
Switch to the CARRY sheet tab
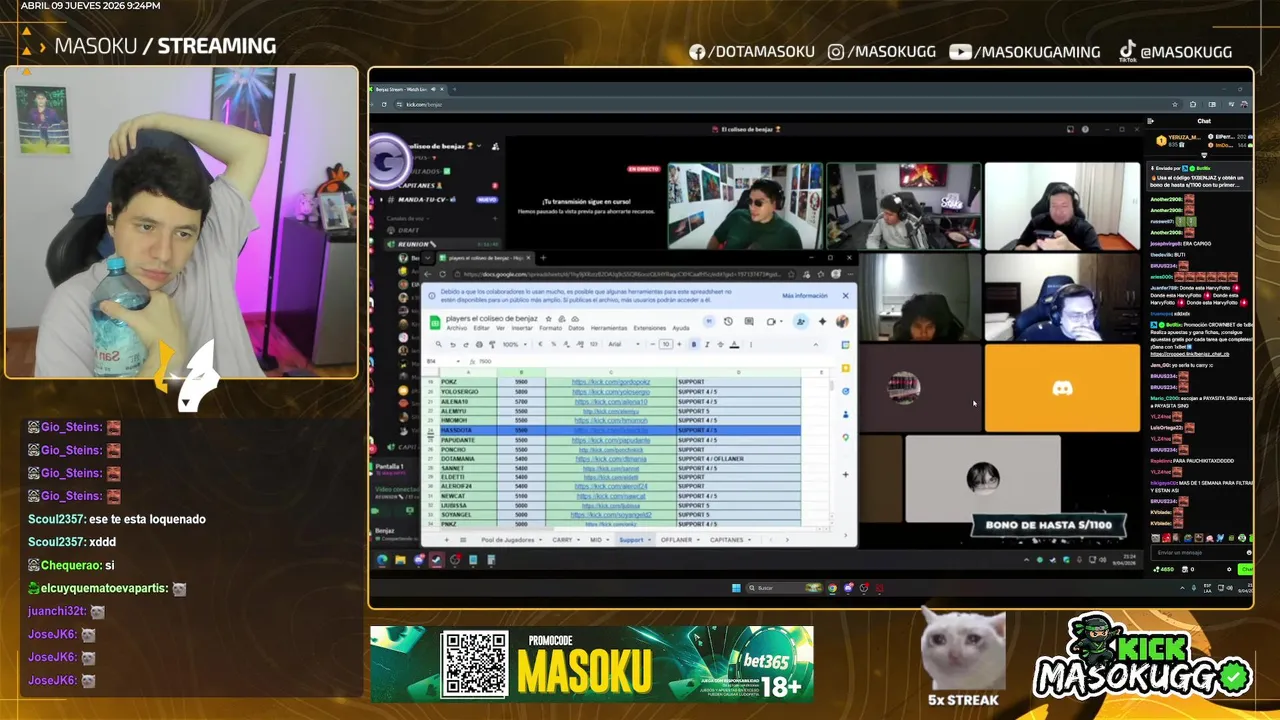pos(562,540)
